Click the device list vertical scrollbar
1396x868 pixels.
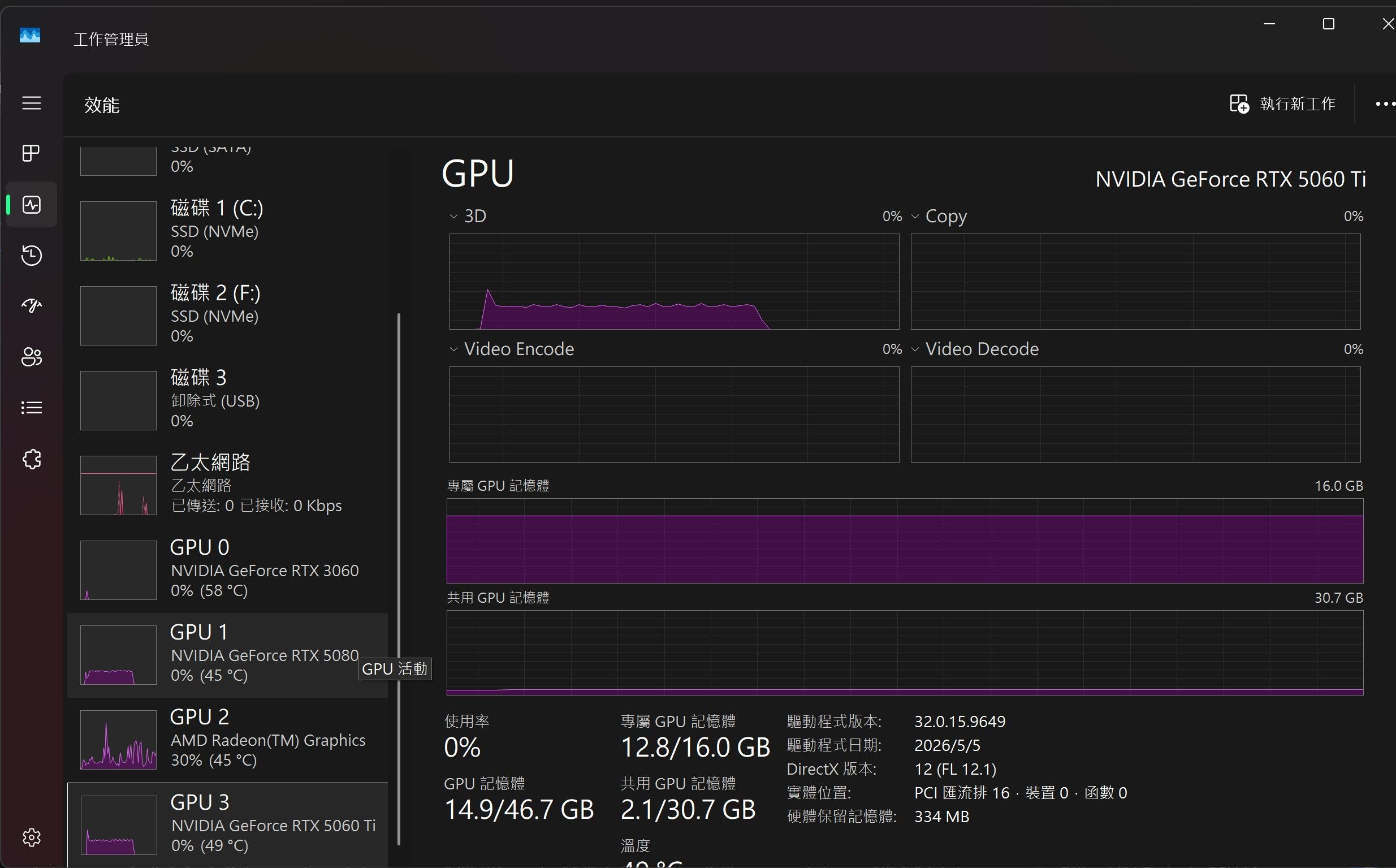[399, 579]
